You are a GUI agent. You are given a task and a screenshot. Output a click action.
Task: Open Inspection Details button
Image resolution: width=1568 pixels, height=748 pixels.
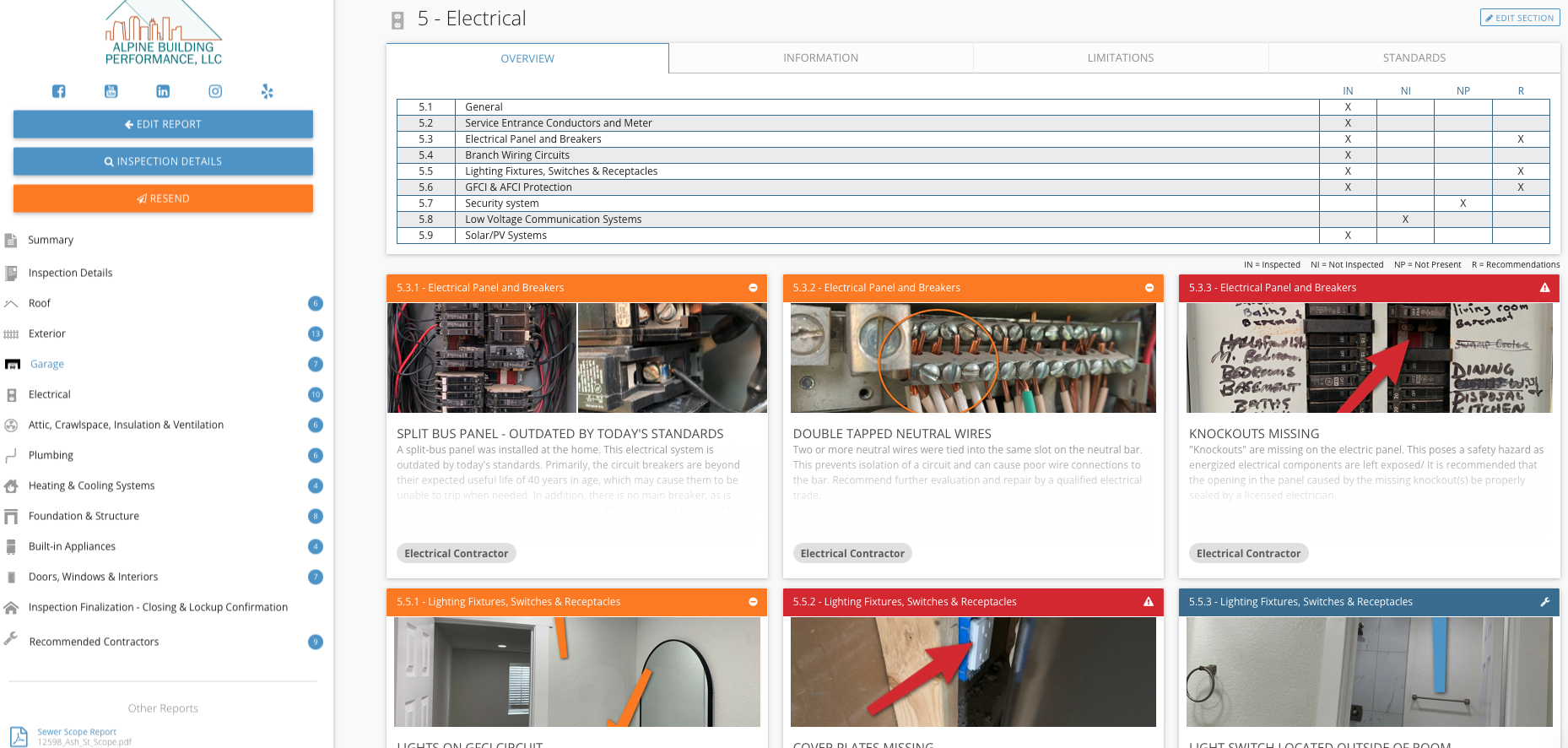point(163,161)
